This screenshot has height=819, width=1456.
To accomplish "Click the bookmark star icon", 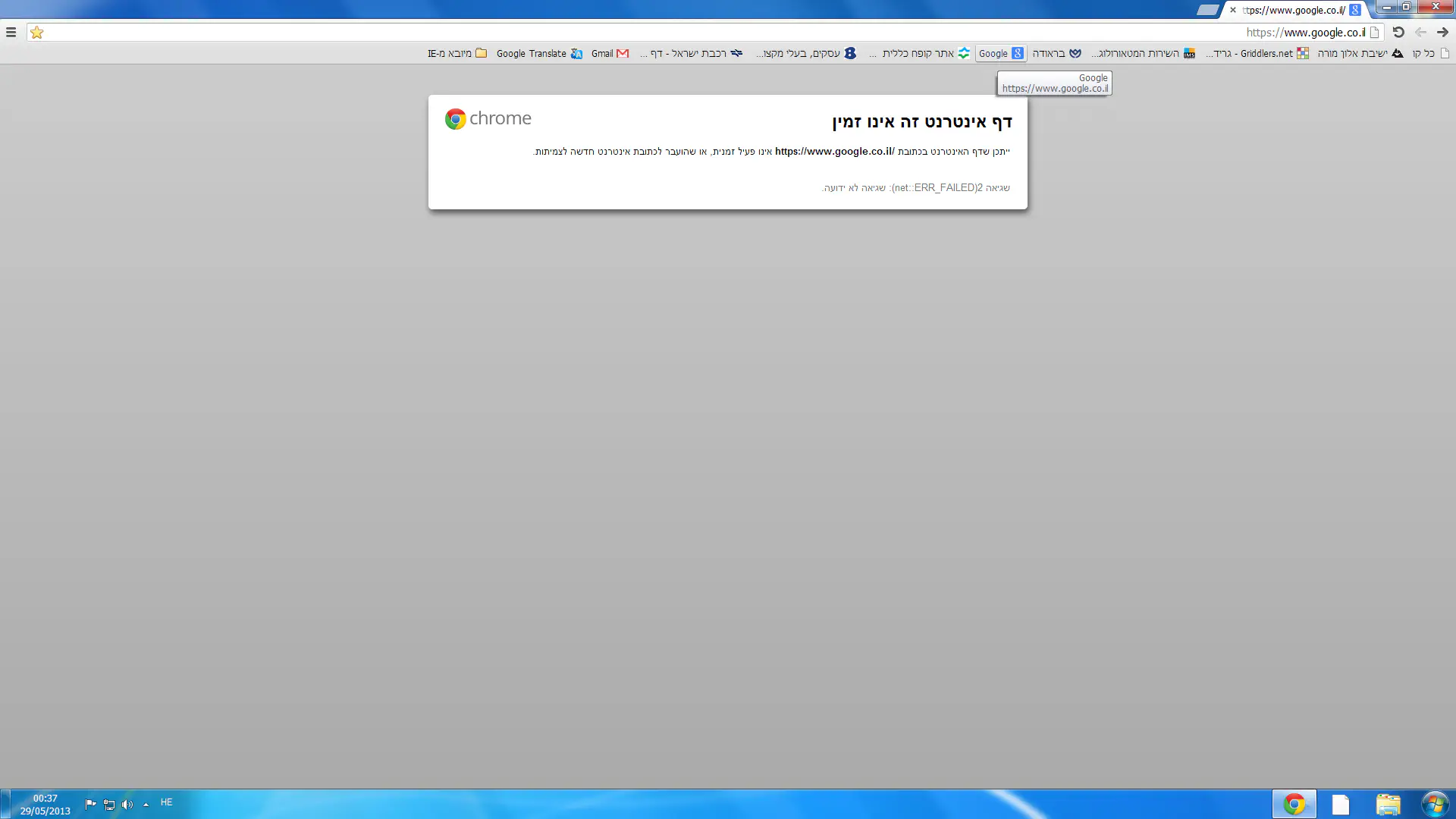I will 36,33.
